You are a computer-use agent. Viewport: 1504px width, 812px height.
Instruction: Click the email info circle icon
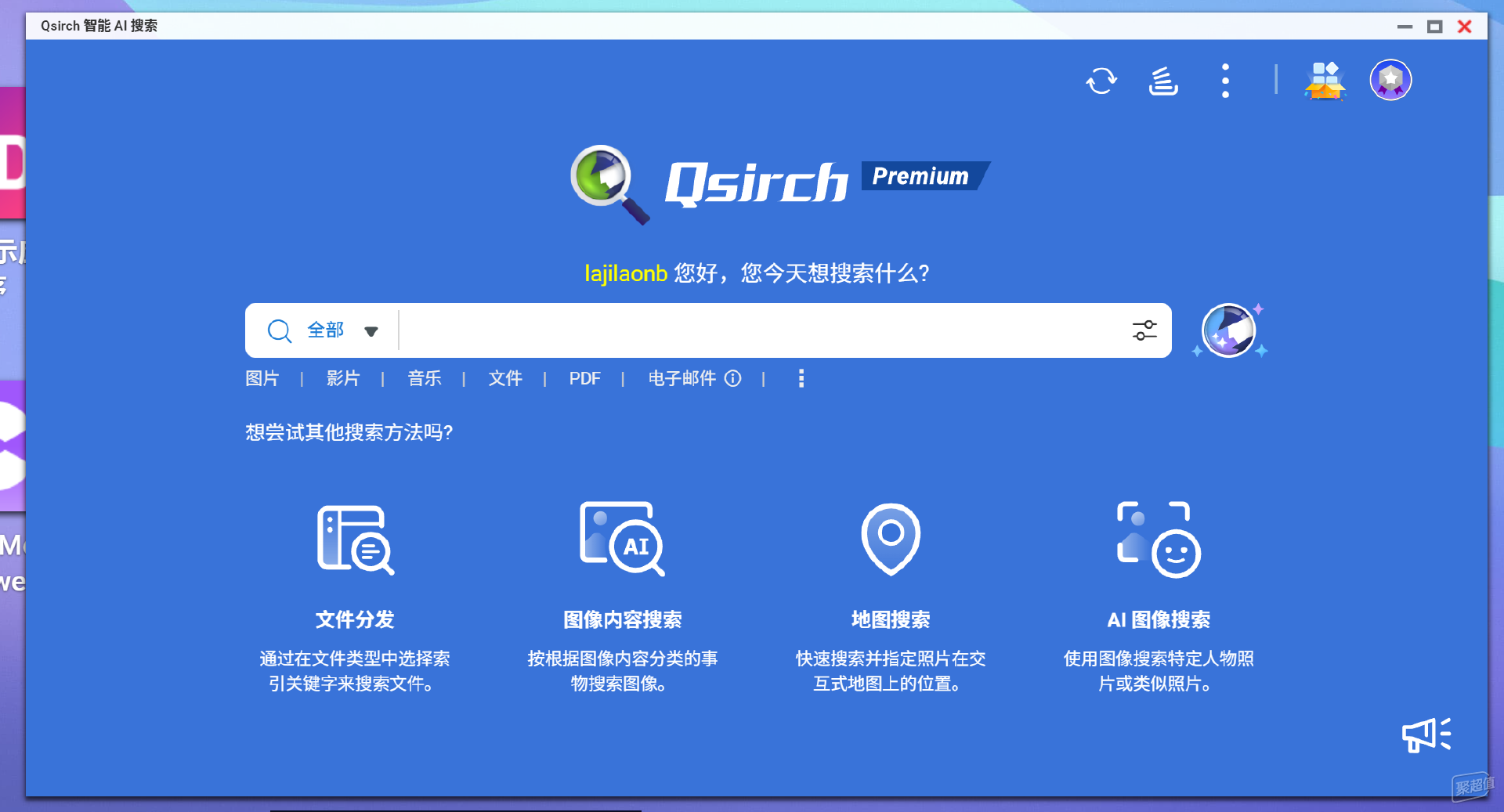(733, 379)
